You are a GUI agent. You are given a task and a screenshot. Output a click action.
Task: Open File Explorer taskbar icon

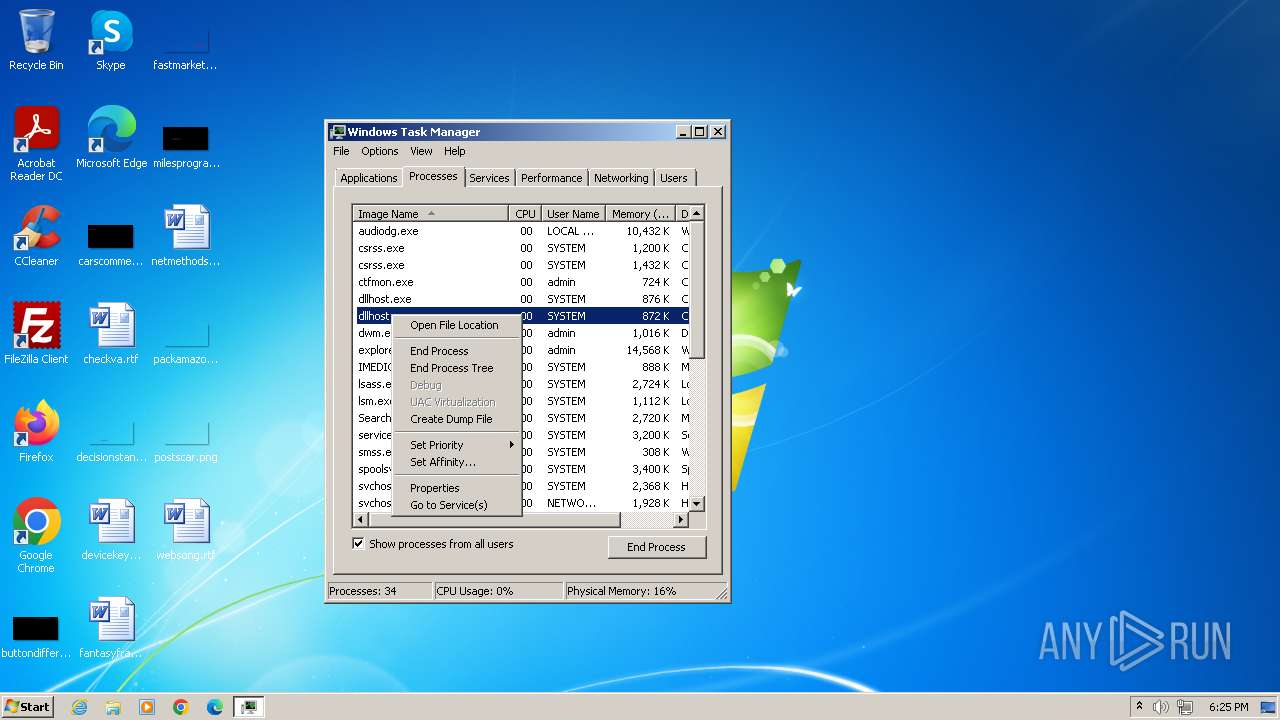point(113,707)
